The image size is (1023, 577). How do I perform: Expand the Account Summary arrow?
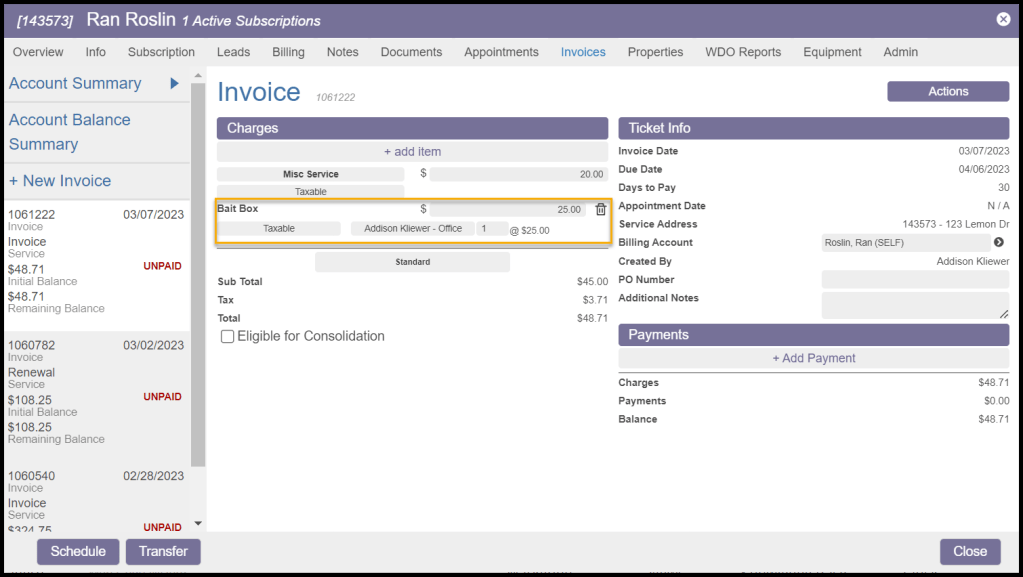click(x=174, y=84)
